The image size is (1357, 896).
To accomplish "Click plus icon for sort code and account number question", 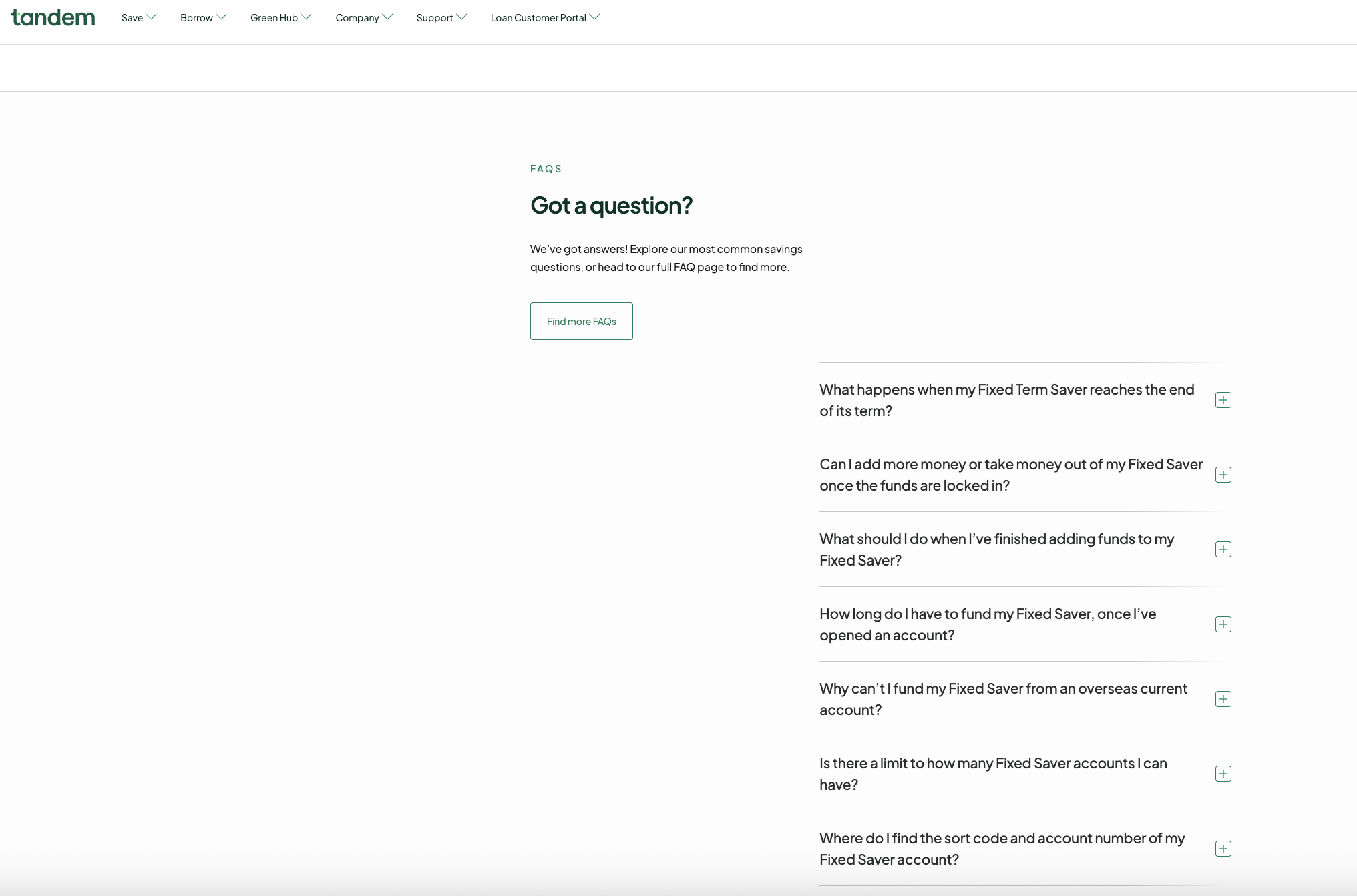I will pos(1223,849).
